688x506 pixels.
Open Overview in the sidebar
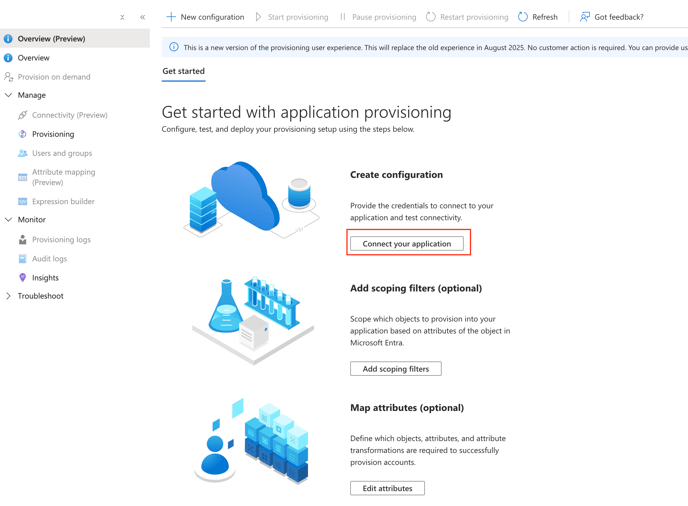coord(33,58)
